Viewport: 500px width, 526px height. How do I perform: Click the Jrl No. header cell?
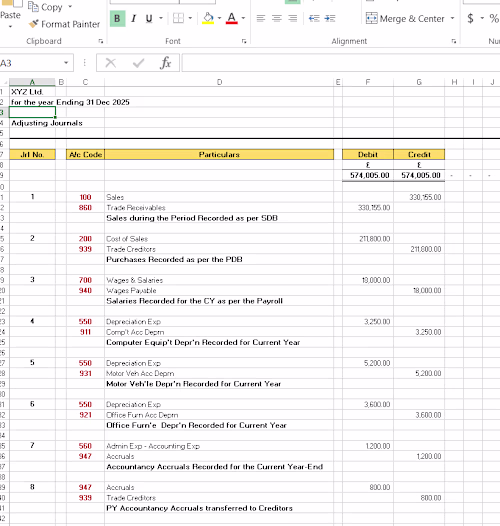click(32, 154)
